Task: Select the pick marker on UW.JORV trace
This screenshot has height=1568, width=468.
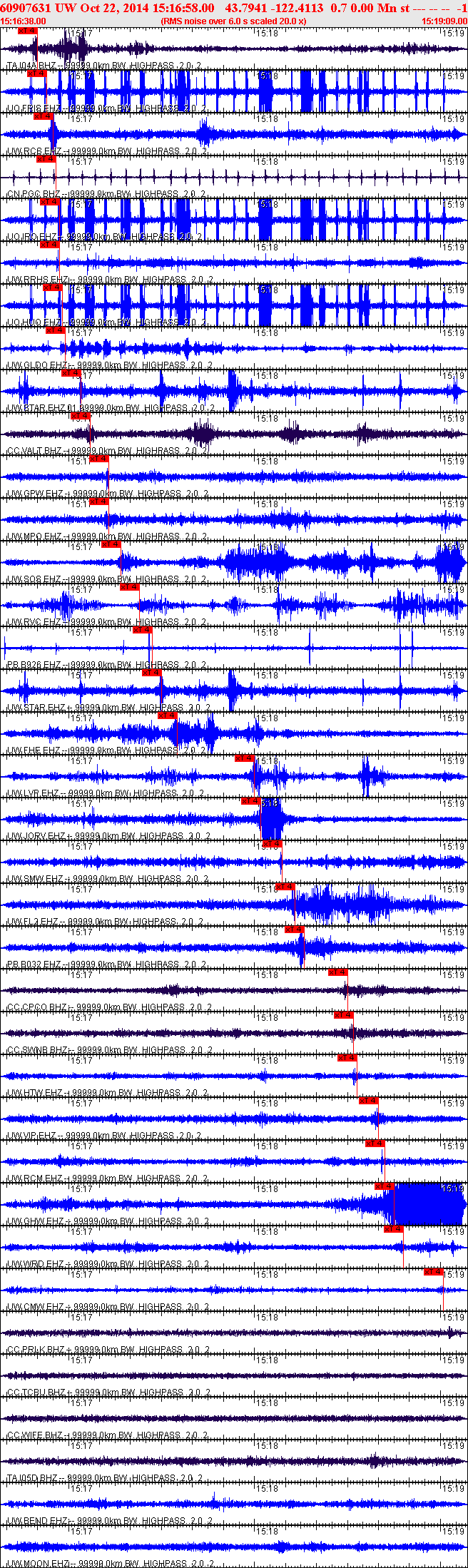Action: (250, 801)
